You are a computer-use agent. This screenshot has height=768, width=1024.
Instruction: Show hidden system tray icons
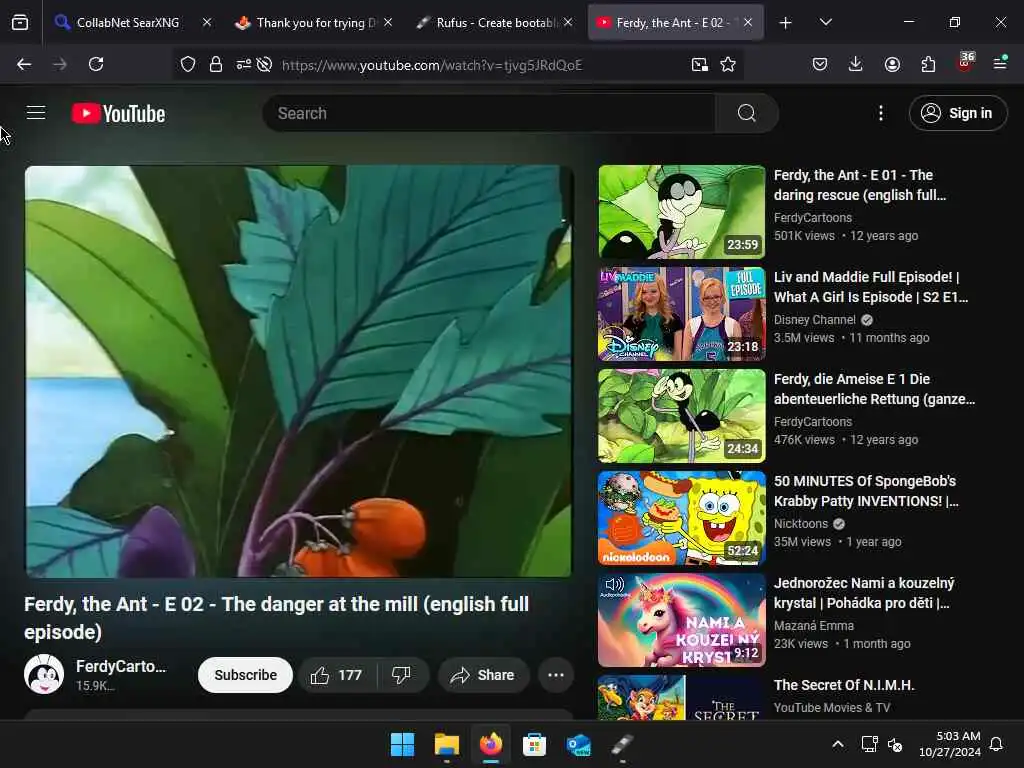[838, 744]
